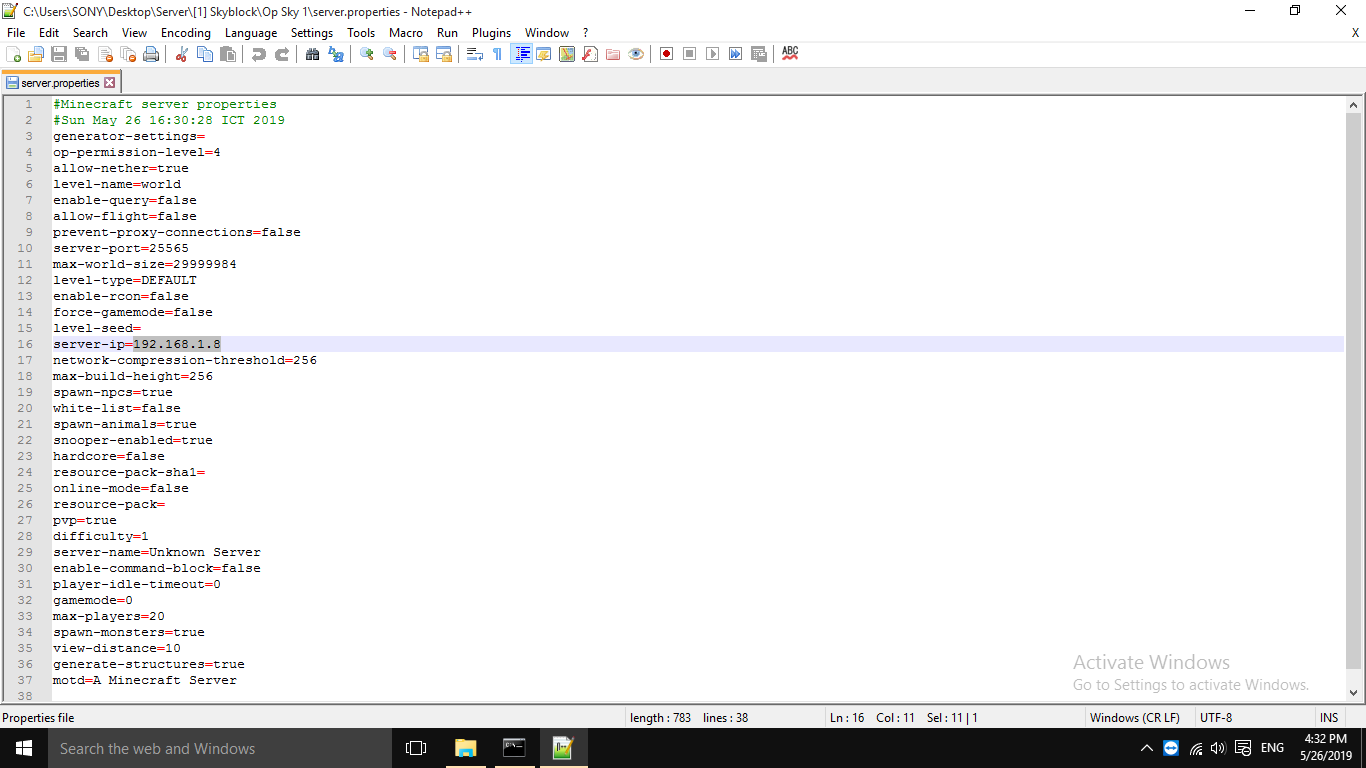Viewport: 1366px width, 768px height.
Task: Start macro recording with the red dot
Action: [667, 54]
